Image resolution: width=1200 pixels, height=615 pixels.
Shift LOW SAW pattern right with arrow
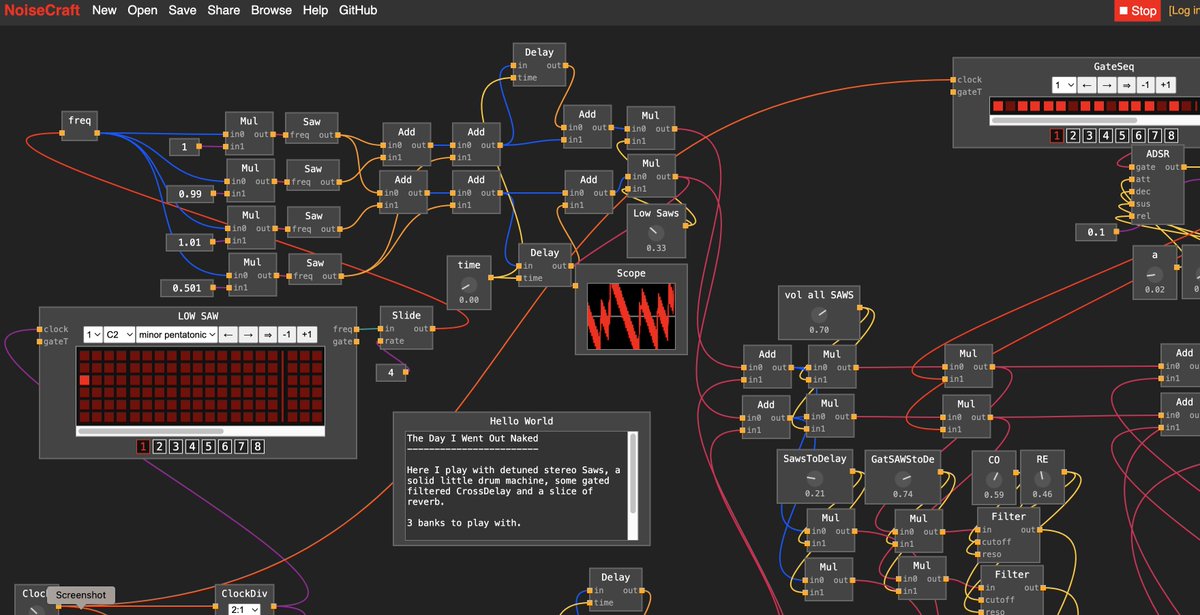[249, 334]
